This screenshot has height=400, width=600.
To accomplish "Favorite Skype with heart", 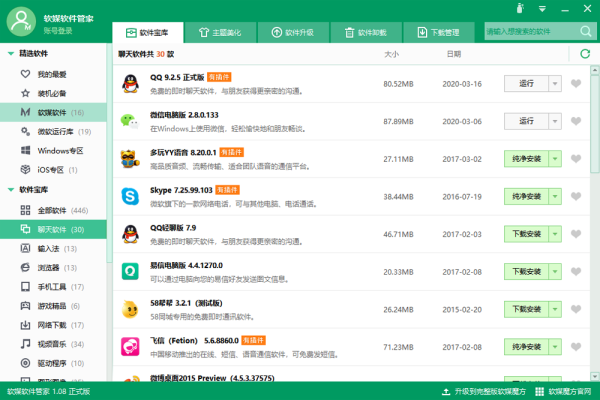I will (x=576, y=196).
